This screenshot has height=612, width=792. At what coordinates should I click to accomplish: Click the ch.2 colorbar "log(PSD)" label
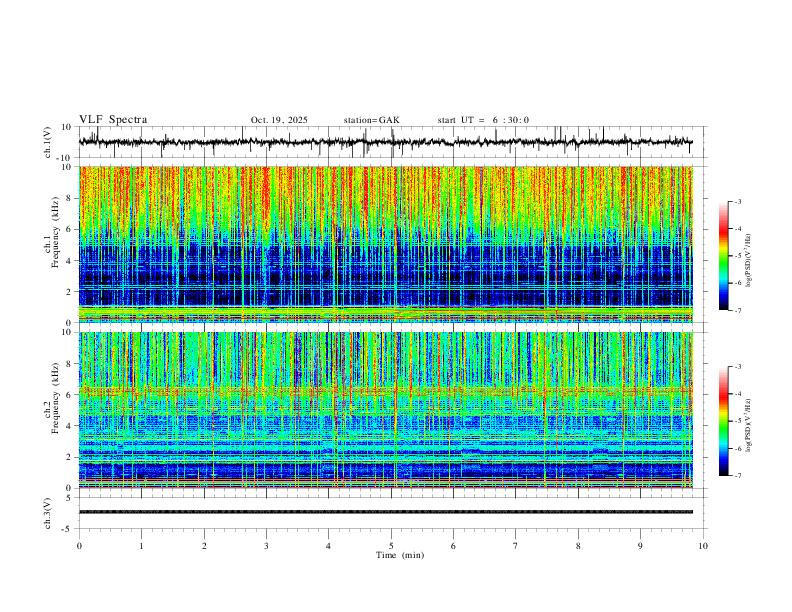[x=749, y=426]
